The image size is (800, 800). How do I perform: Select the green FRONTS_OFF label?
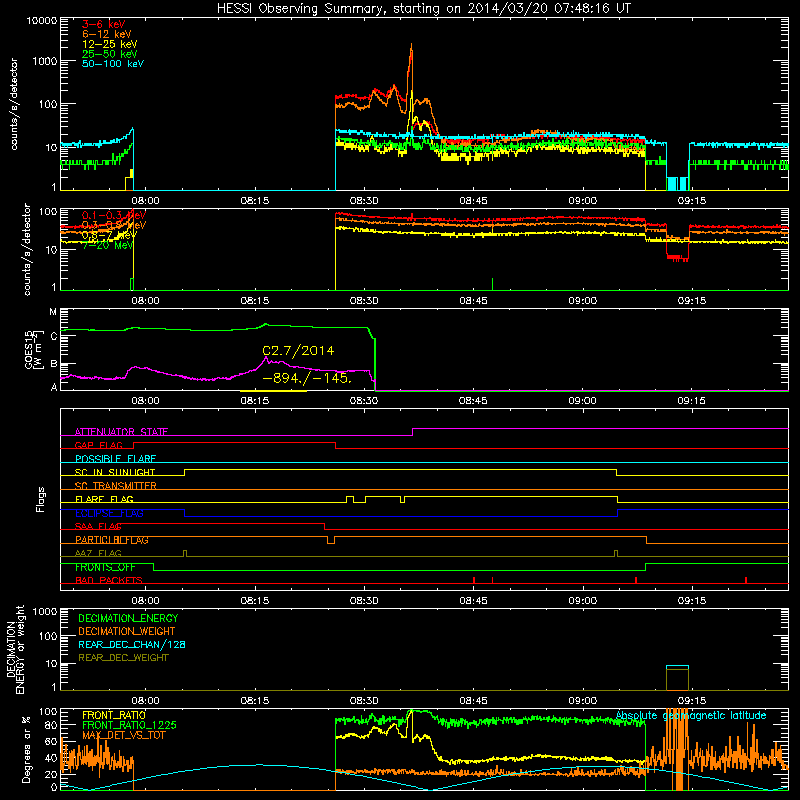click(x=105, y=567)
